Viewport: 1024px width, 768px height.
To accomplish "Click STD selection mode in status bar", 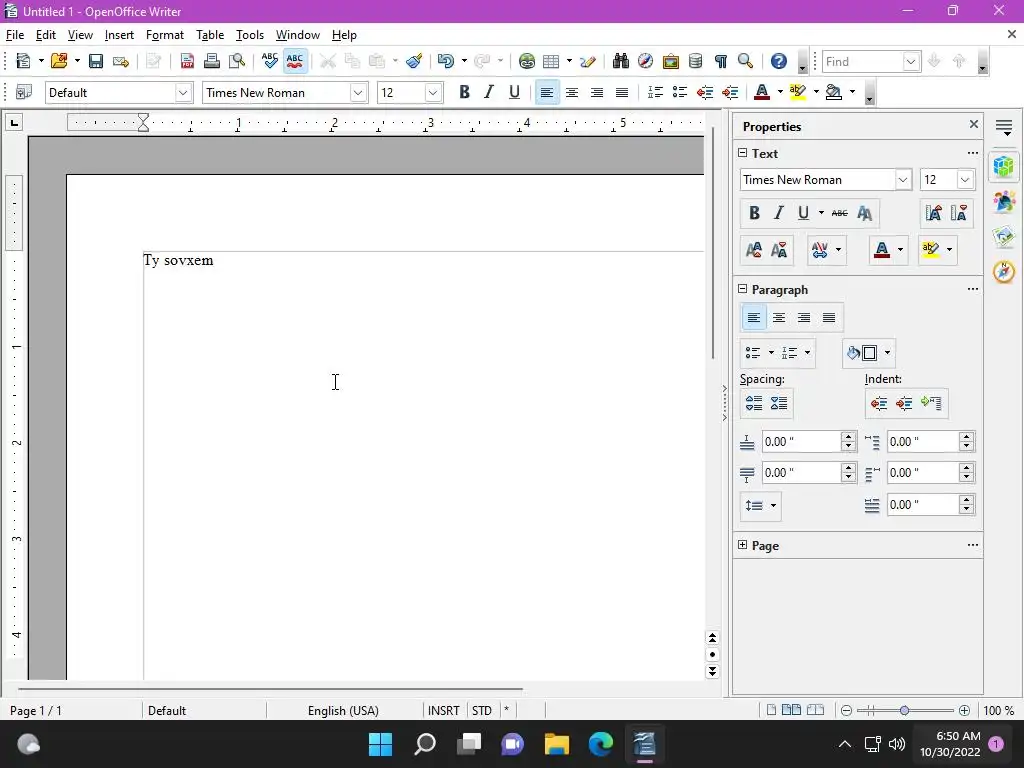I will [482, 711].
